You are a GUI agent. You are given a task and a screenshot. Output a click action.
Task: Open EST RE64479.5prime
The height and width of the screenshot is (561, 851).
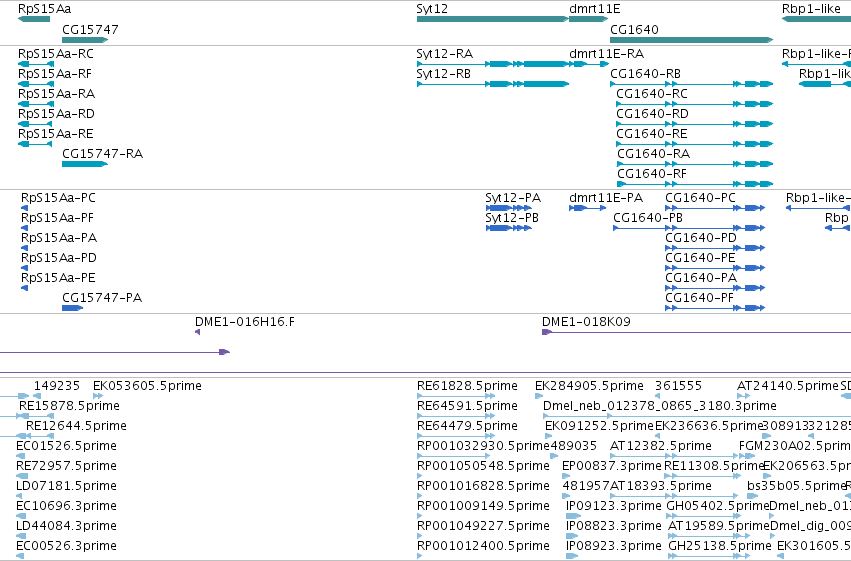[x=456, y=436]
